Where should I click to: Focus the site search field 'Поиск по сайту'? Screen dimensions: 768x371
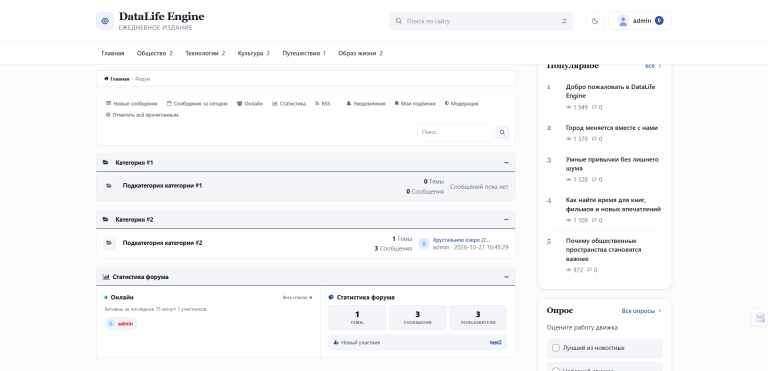[x=481, y=21]
